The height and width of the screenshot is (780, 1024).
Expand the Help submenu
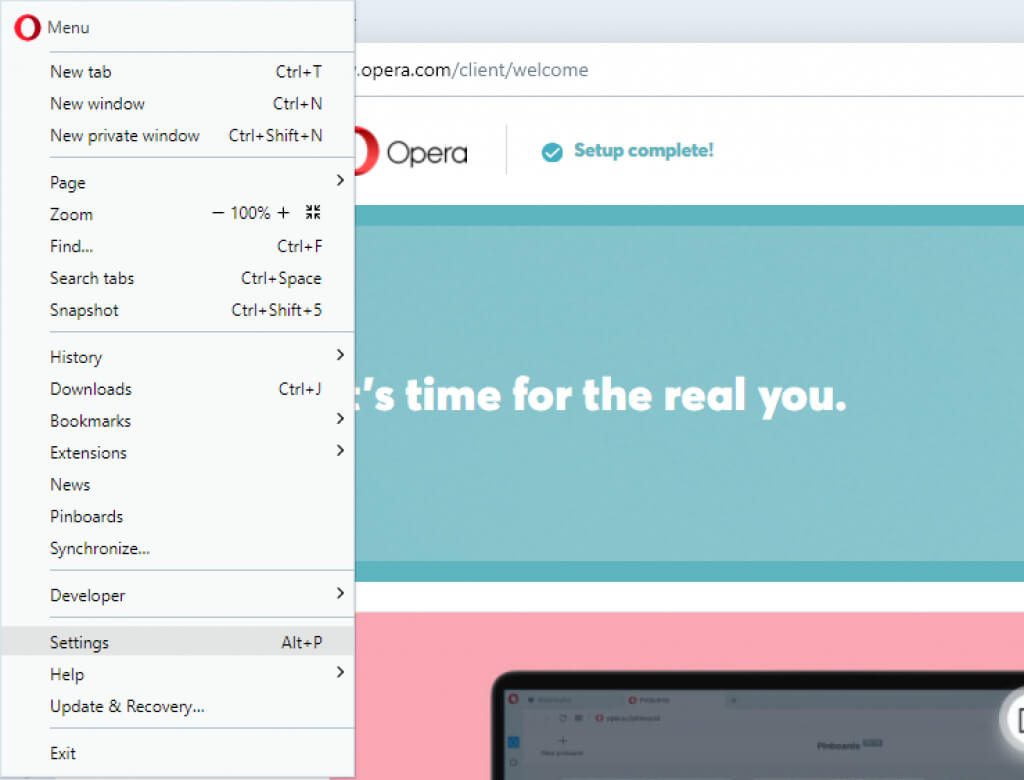pyautogui.click(x=178, y=674)
